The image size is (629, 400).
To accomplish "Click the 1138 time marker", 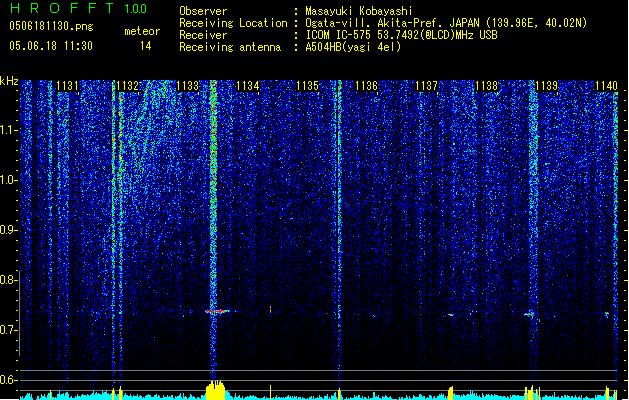I will pos(487,86).
